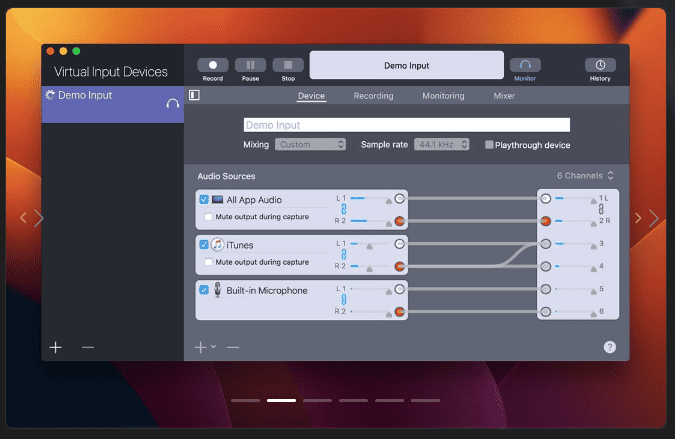The width and height of the screenshot is (675, 439).
Task: Open the Mixing Custom dropdown
Action: click(x=310, y=144)
